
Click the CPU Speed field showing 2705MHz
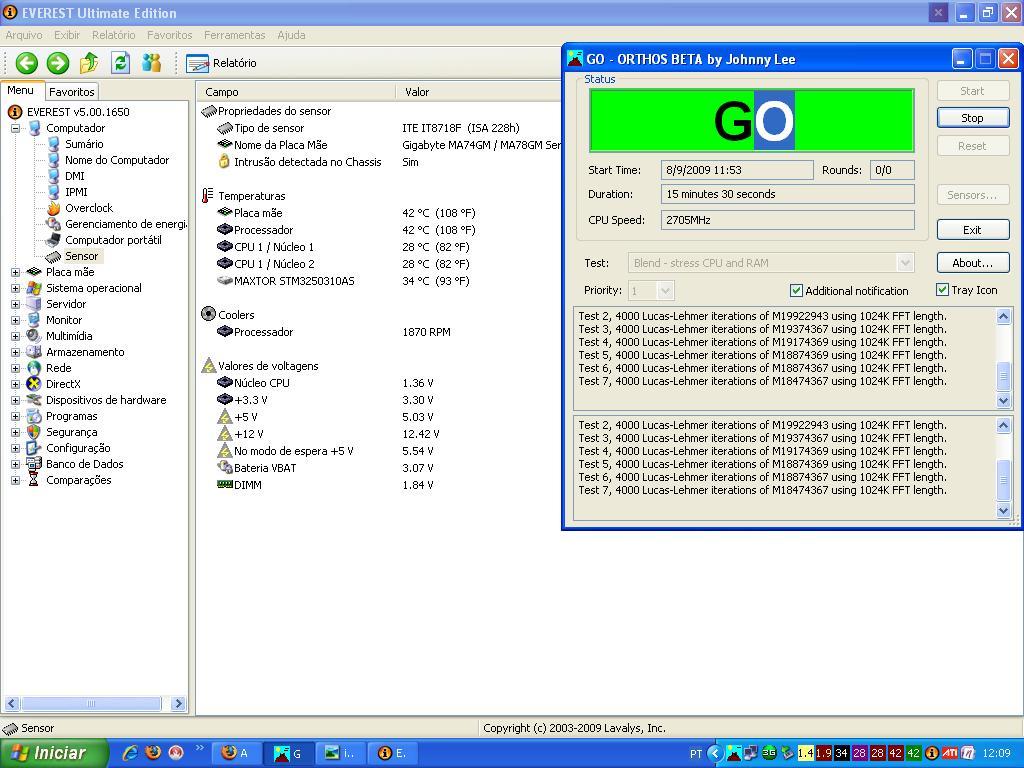(x=788, y=220)
